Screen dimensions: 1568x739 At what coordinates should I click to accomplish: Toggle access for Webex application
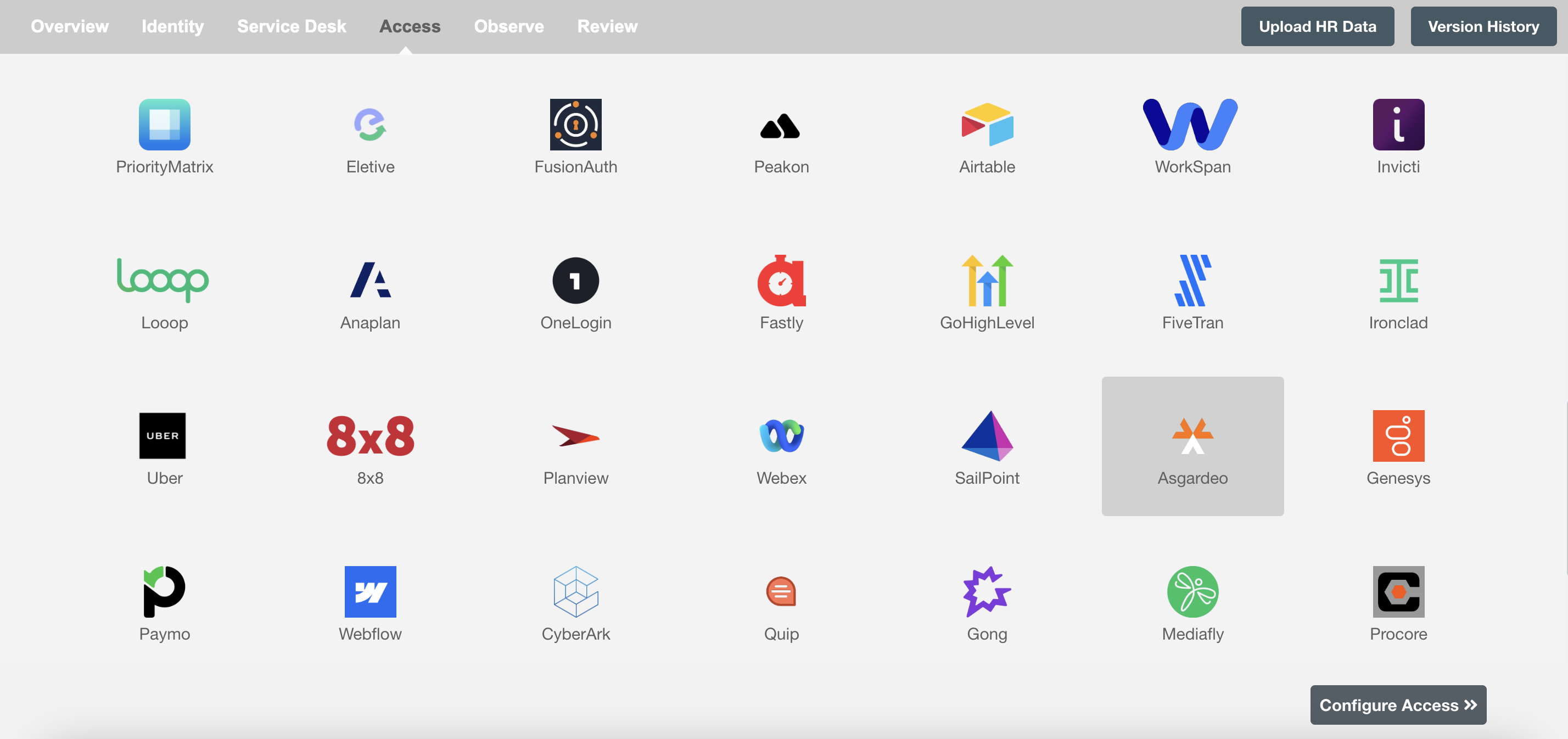[781, 447]
